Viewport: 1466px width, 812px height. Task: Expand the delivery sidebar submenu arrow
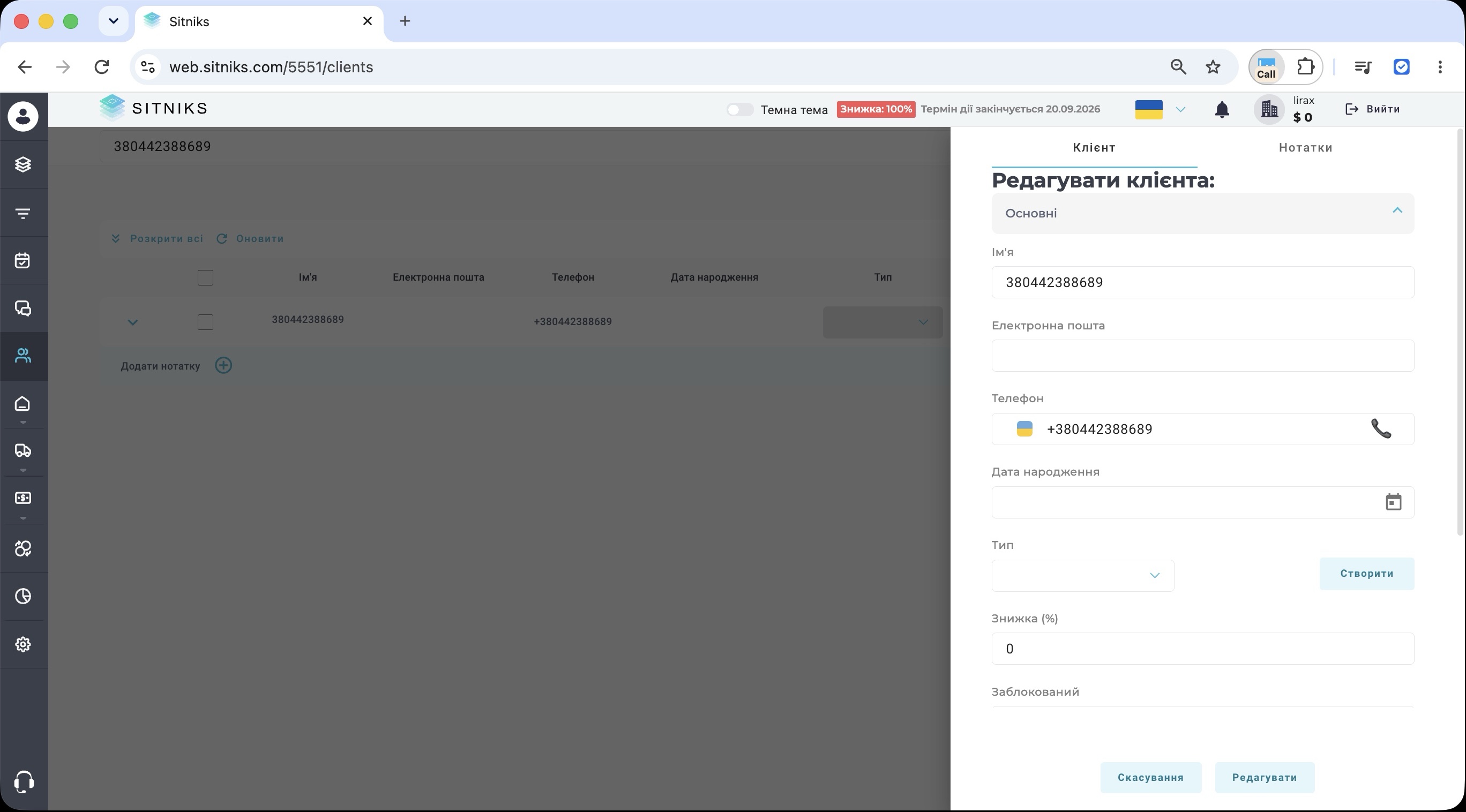pyautogui.click(x=23, y=471)
